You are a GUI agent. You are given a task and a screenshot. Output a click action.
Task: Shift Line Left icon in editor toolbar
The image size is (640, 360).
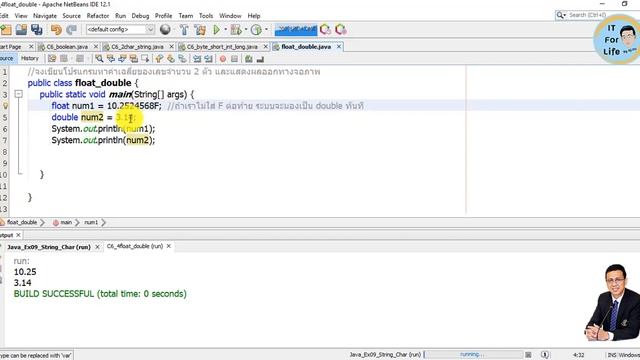click(x=197, y=59)
